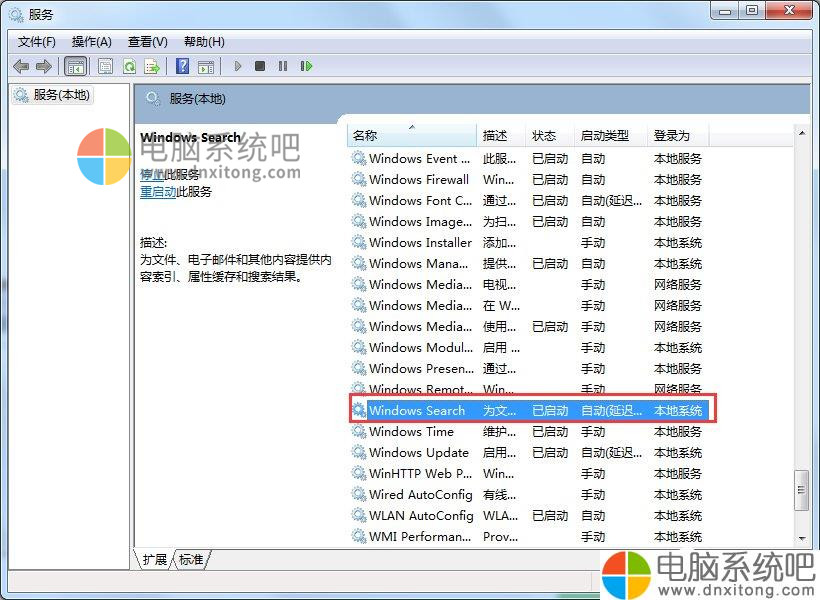The image size is (820, 600).
Task: Click the Export List toolbar icon
Action: (x=152, y=66)
